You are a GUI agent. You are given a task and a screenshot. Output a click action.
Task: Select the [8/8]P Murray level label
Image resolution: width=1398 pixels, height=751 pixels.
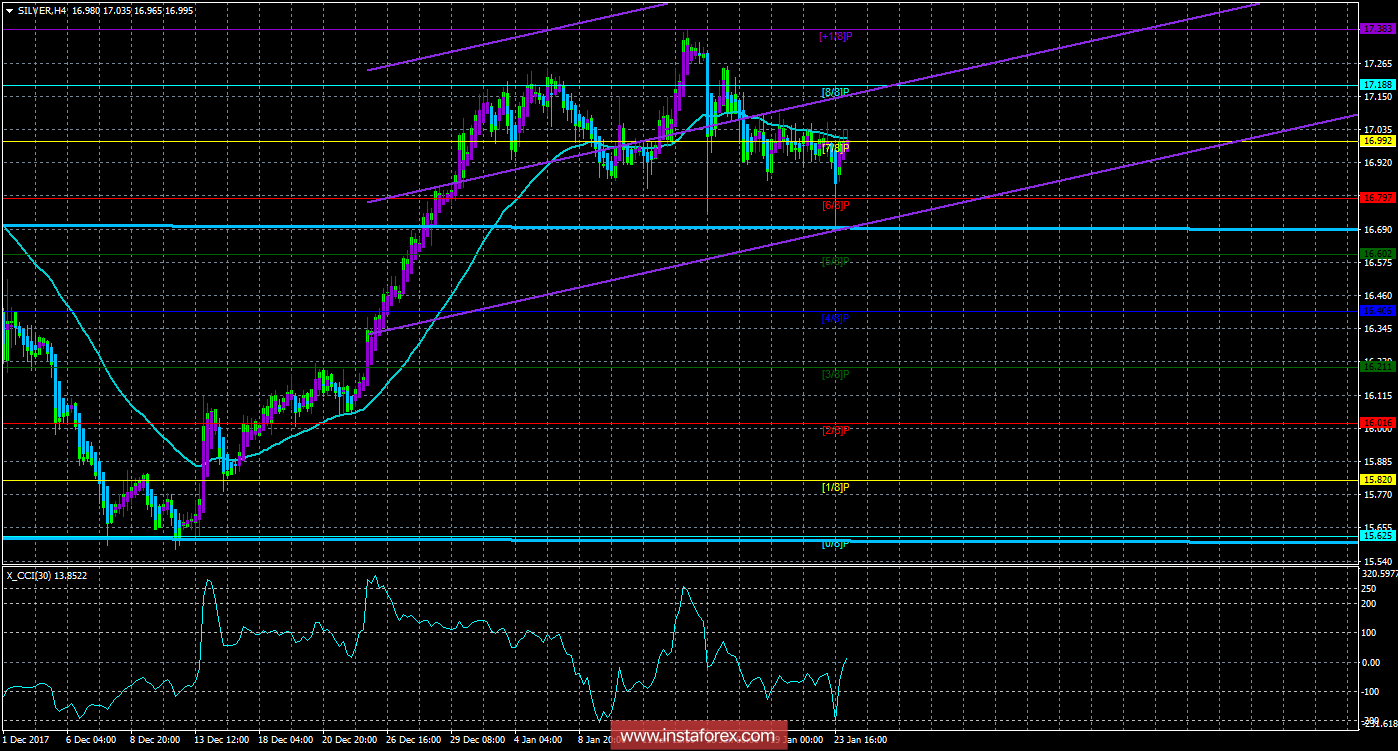click(x=834, y=93)
